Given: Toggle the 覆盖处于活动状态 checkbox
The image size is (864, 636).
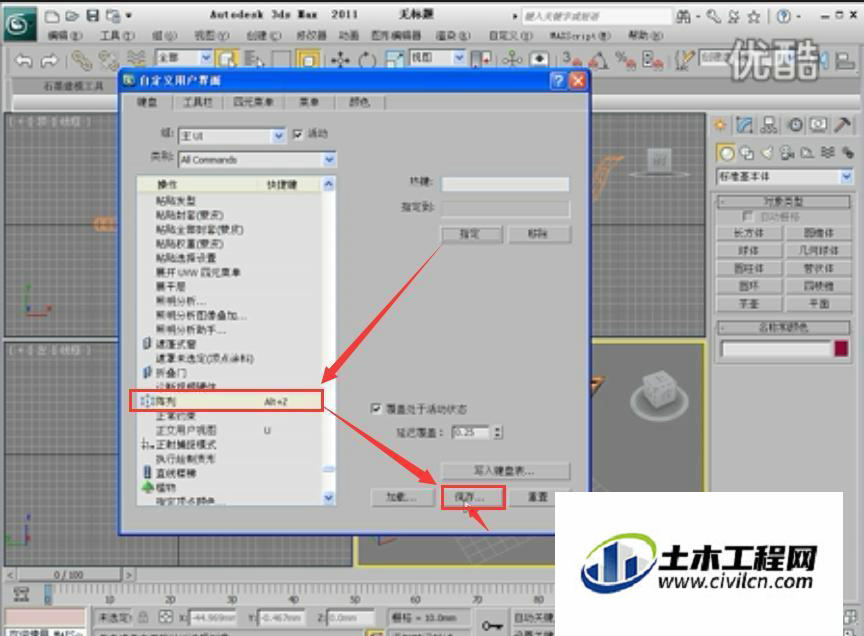Looking at the screenshot, I should (x=376, y=408).
